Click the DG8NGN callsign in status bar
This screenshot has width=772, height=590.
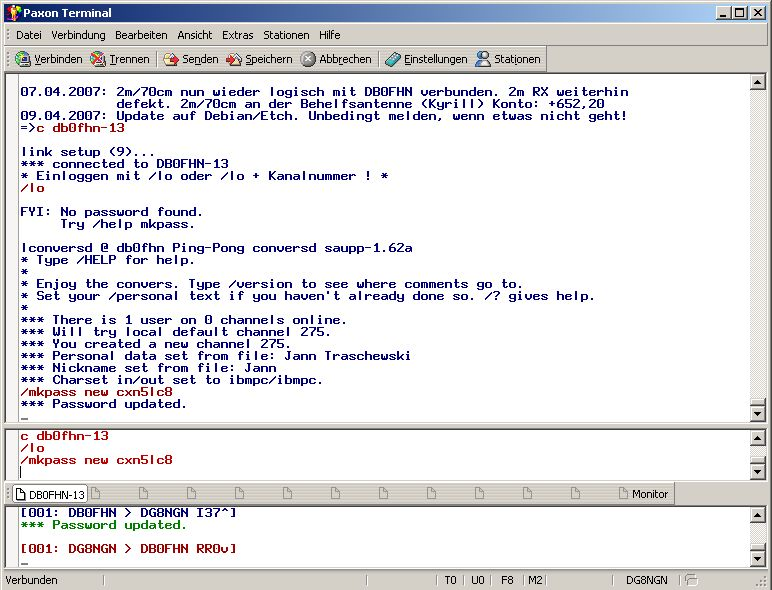point(646,580)
